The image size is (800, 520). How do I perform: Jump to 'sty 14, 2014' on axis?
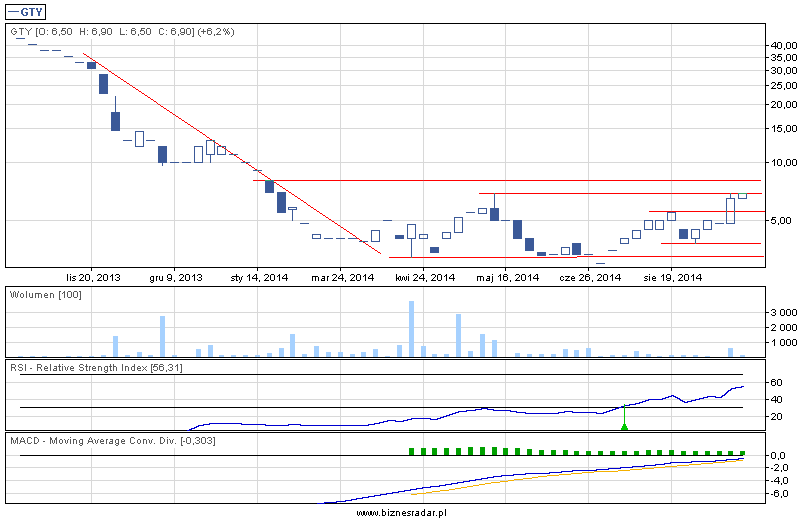(259, 278)
